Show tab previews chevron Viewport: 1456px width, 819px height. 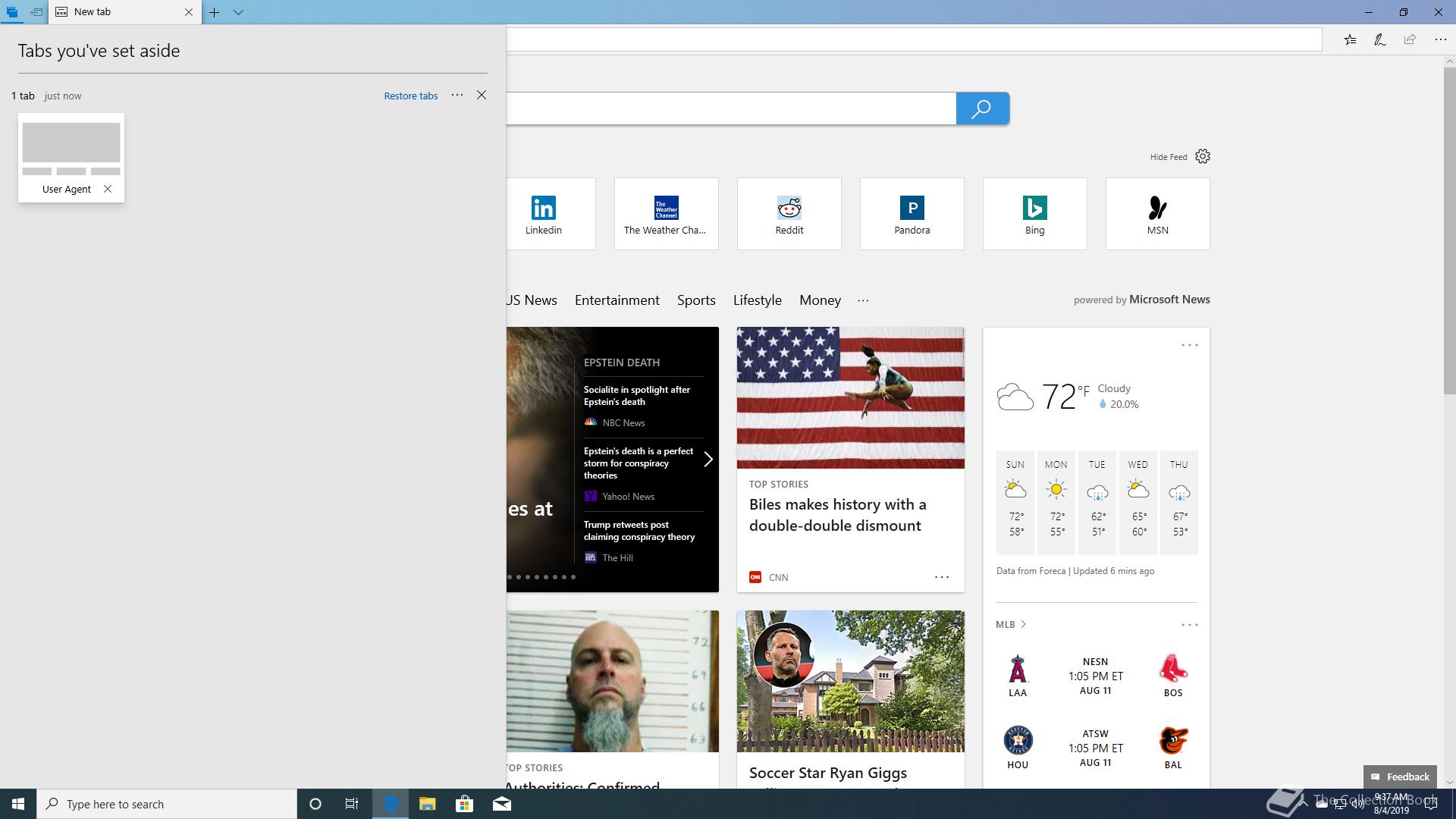click(238, 12)
